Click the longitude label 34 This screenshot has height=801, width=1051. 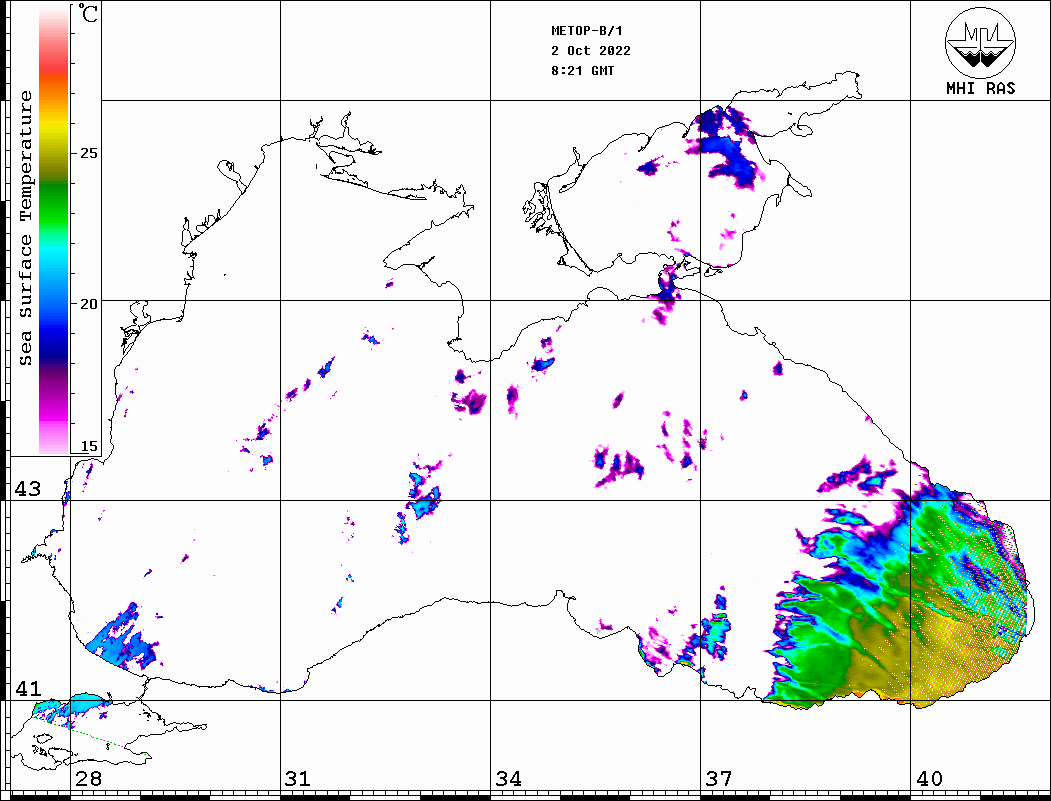(x=508, y=779)
